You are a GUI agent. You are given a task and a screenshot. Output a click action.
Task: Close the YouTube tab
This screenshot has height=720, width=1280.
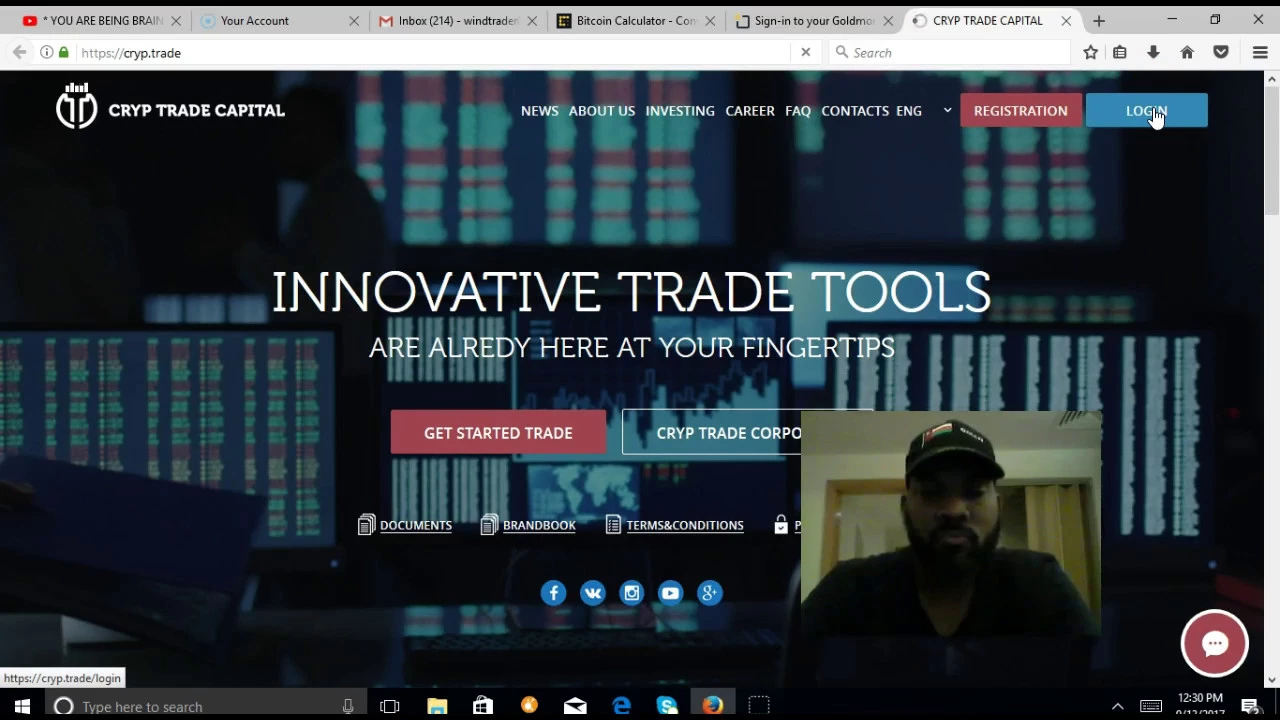point(176,20)
